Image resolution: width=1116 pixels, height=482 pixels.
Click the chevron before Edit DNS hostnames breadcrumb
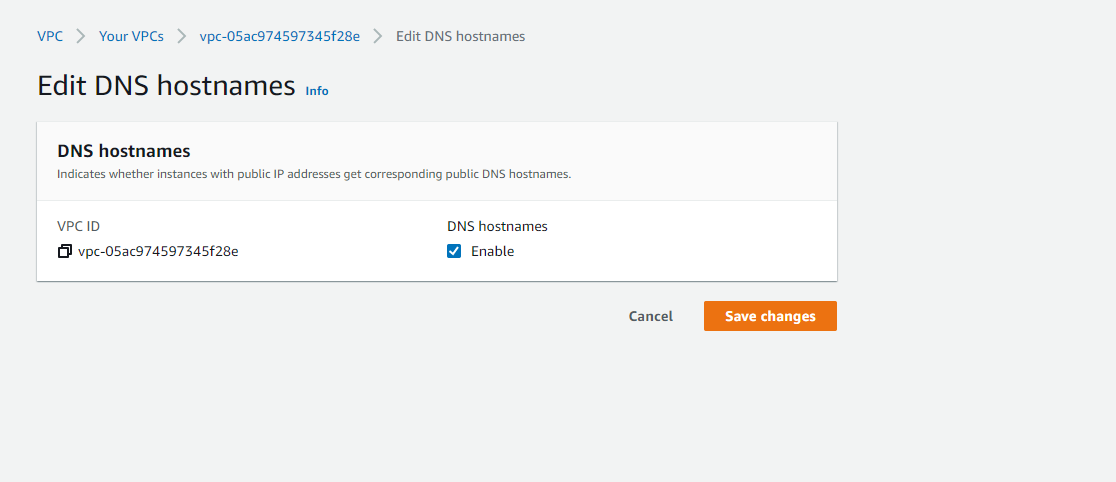click(x=378, y=36)
